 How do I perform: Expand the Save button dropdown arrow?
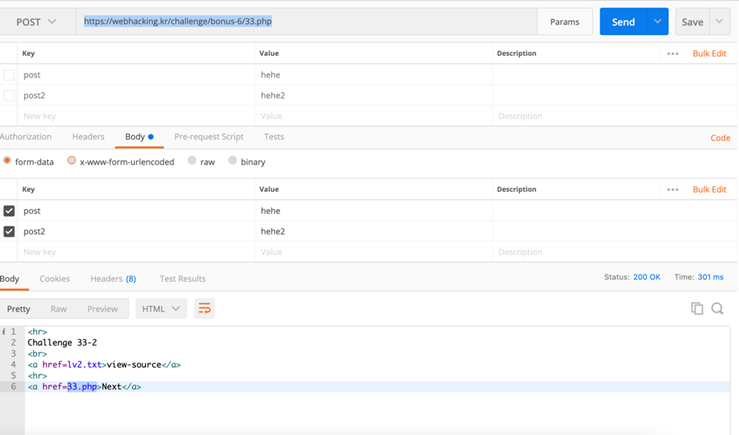pos(719,22)
